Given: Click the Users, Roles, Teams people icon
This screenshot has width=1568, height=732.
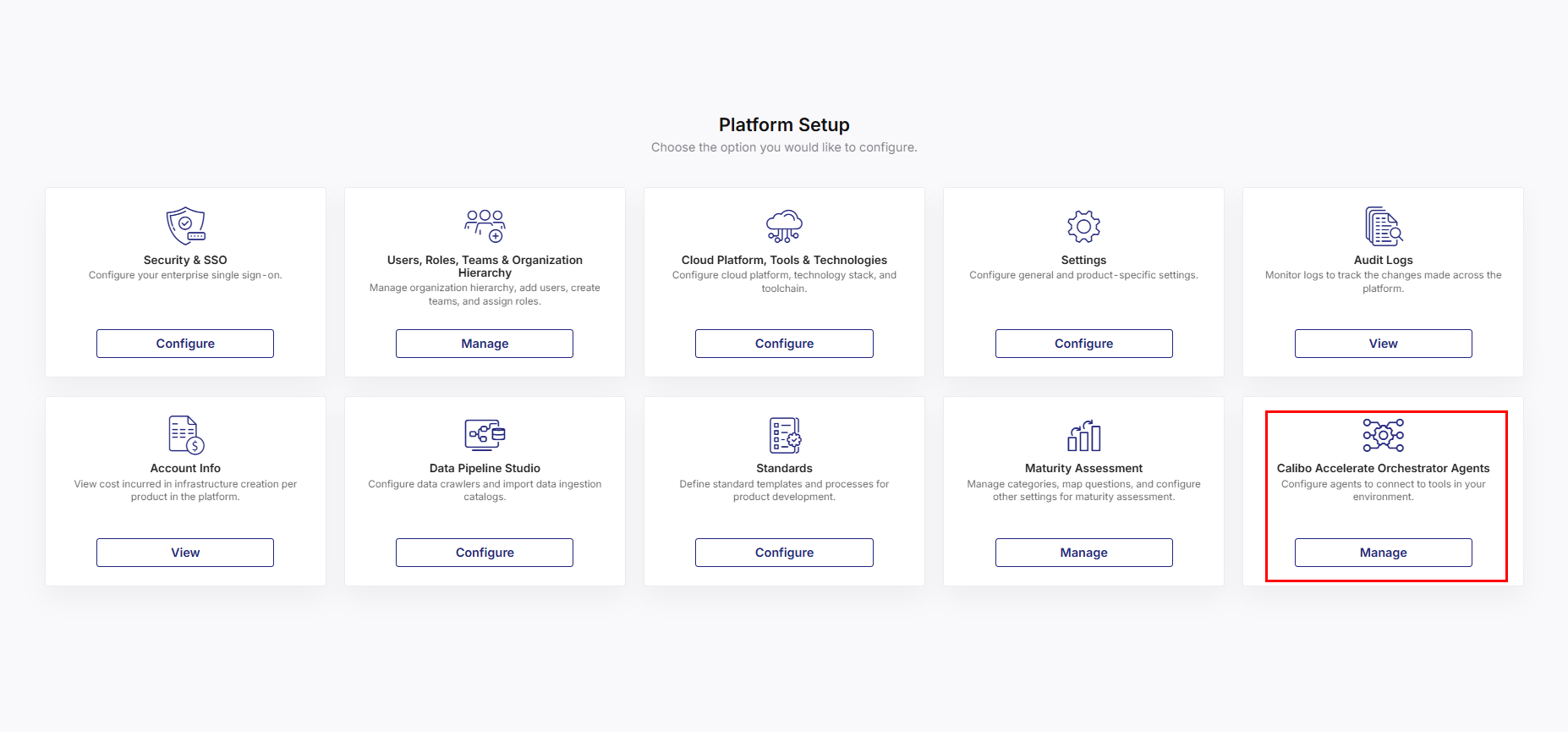Looking at the screenshot, I should pyautogui.click(x=485, y=226).
